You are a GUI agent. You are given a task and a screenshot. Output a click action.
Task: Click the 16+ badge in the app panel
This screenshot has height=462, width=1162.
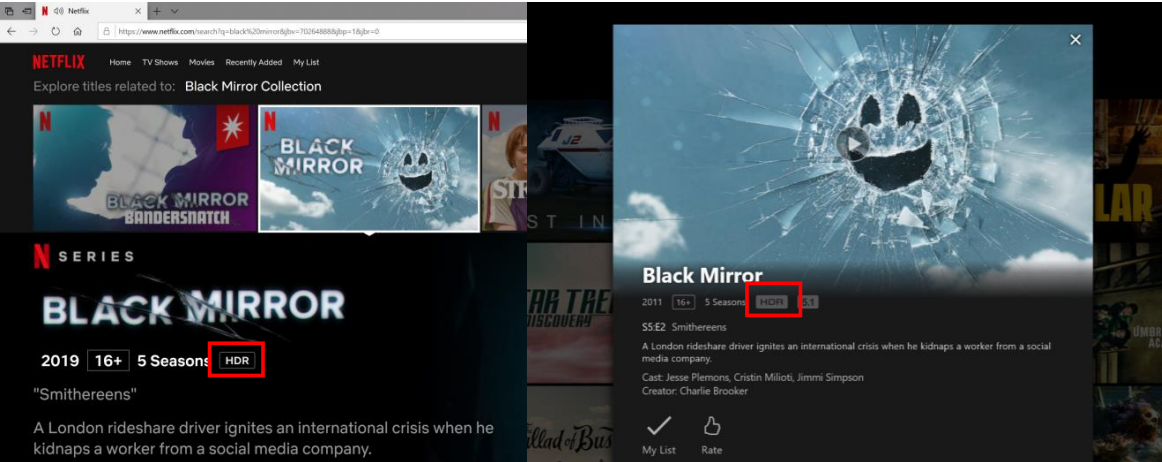tap(683, 303)
